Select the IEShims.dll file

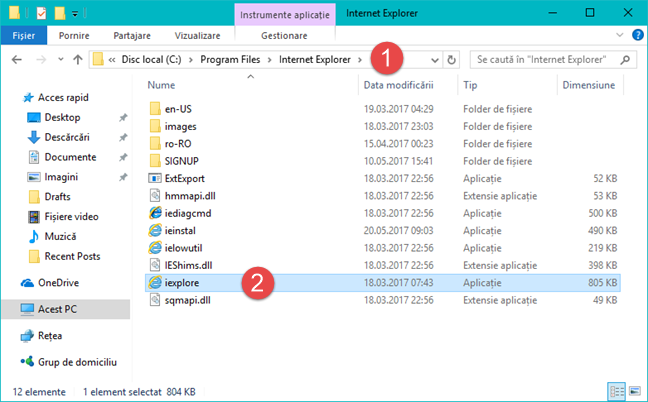tap(188, 265)
